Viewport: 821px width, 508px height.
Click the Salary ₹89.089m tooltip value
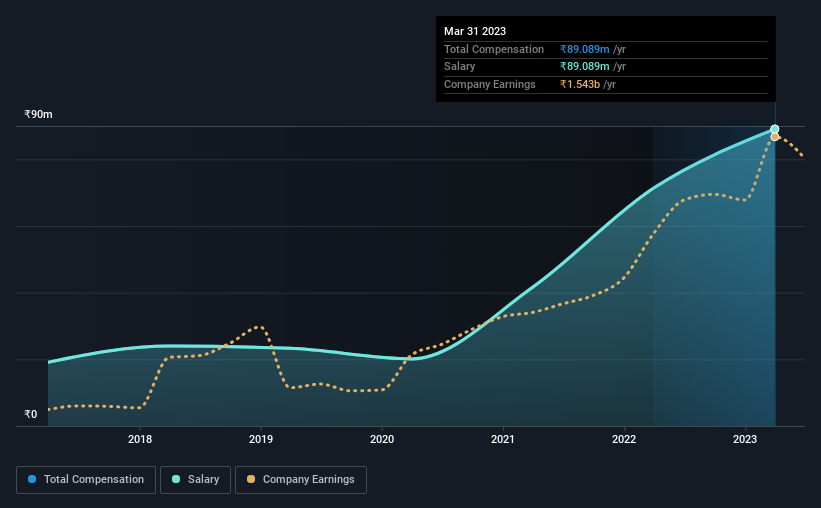tap(584, 67)
